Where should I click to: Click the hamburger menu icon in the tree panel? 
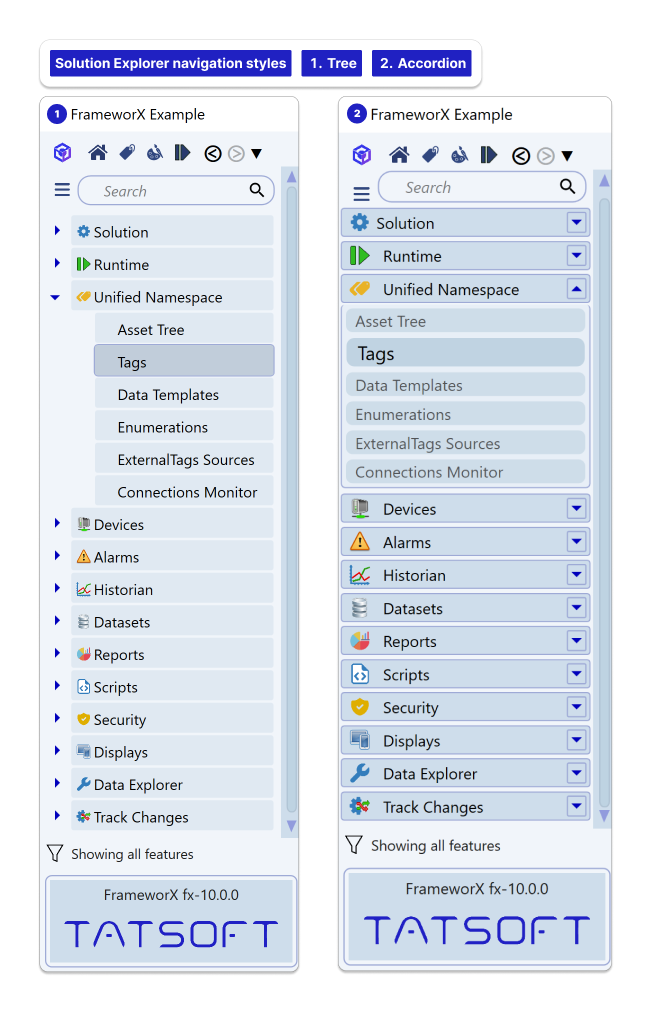pos(62,190)
